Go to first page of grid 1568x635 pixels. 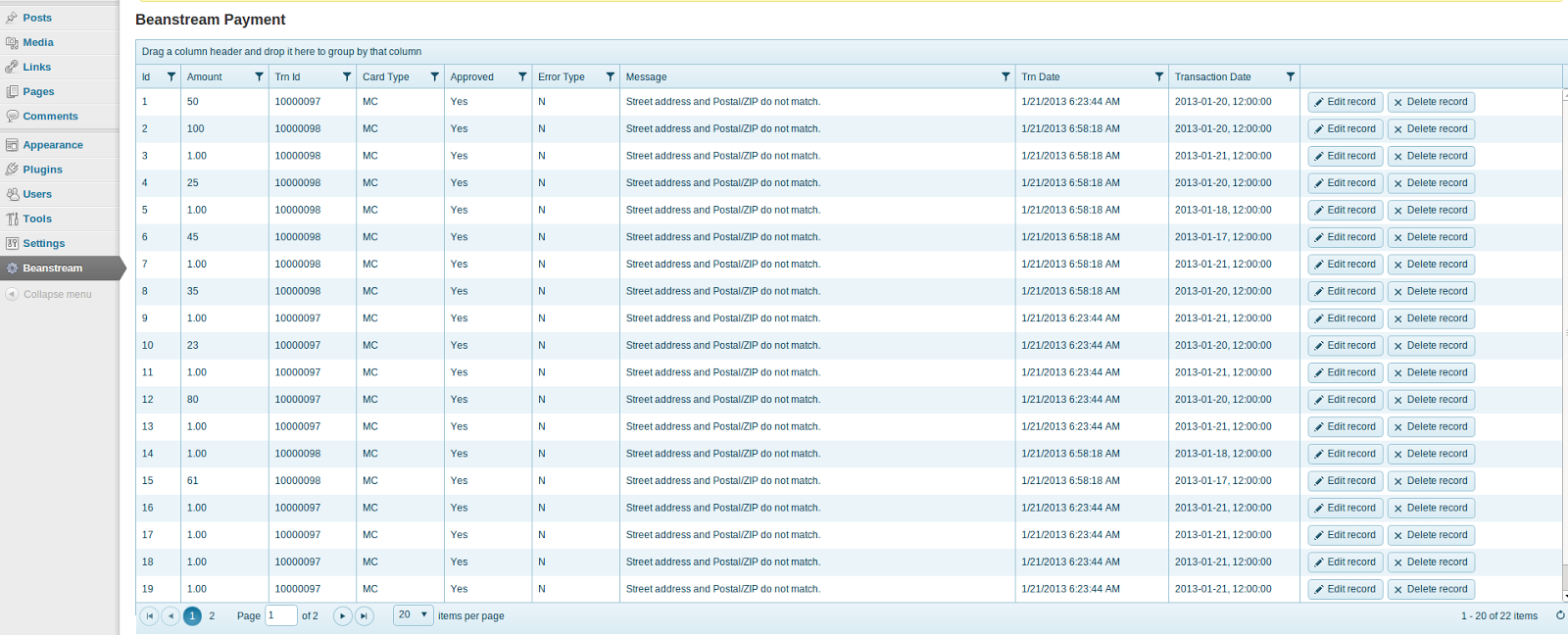149,615
